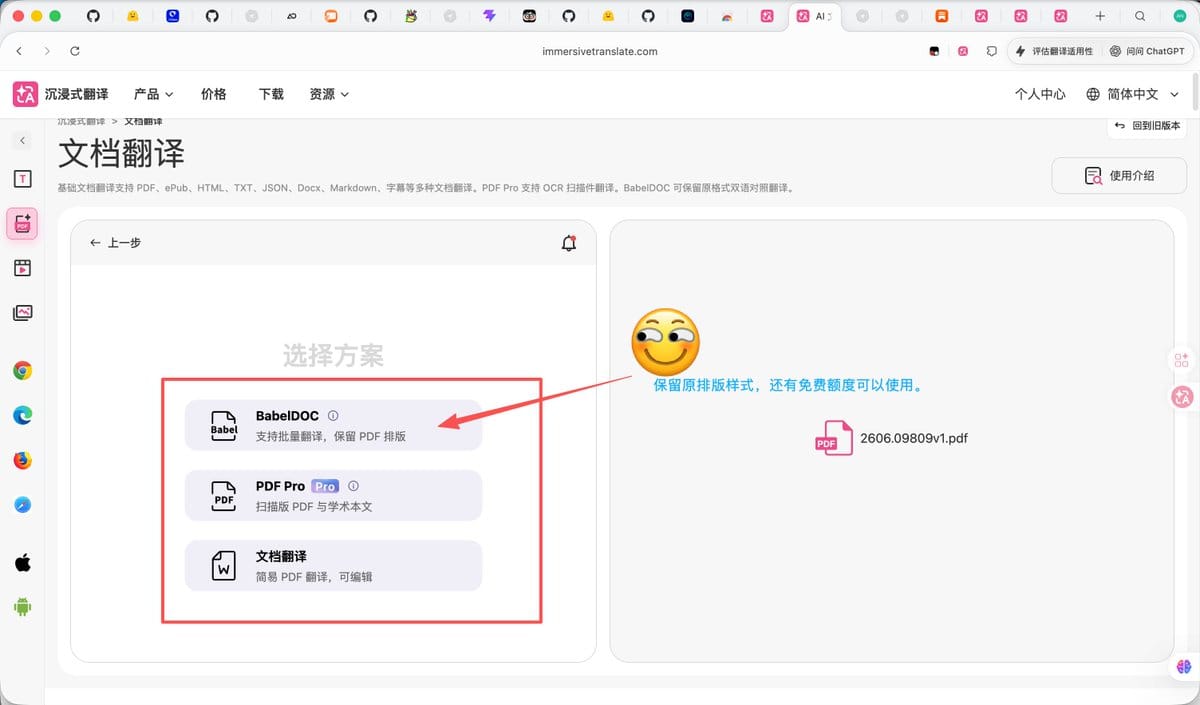Switch to the rainbow icon browser tab
1200x705 pixels.
pyautogui.click(x=727, y=16)
